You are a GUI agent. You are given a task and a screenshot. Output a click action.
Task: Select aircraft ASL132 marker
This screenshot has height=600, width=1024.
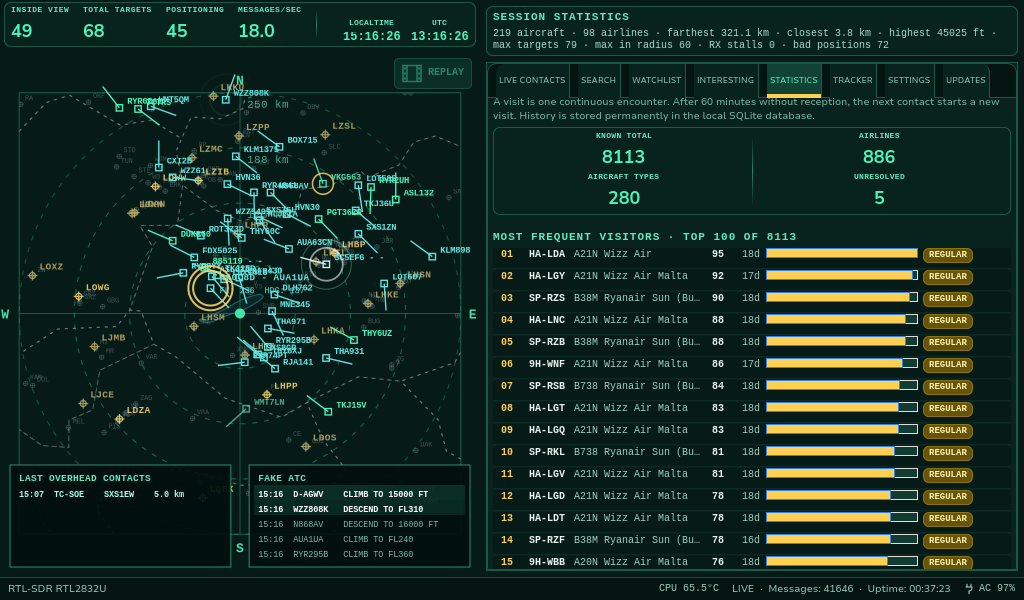396,199
